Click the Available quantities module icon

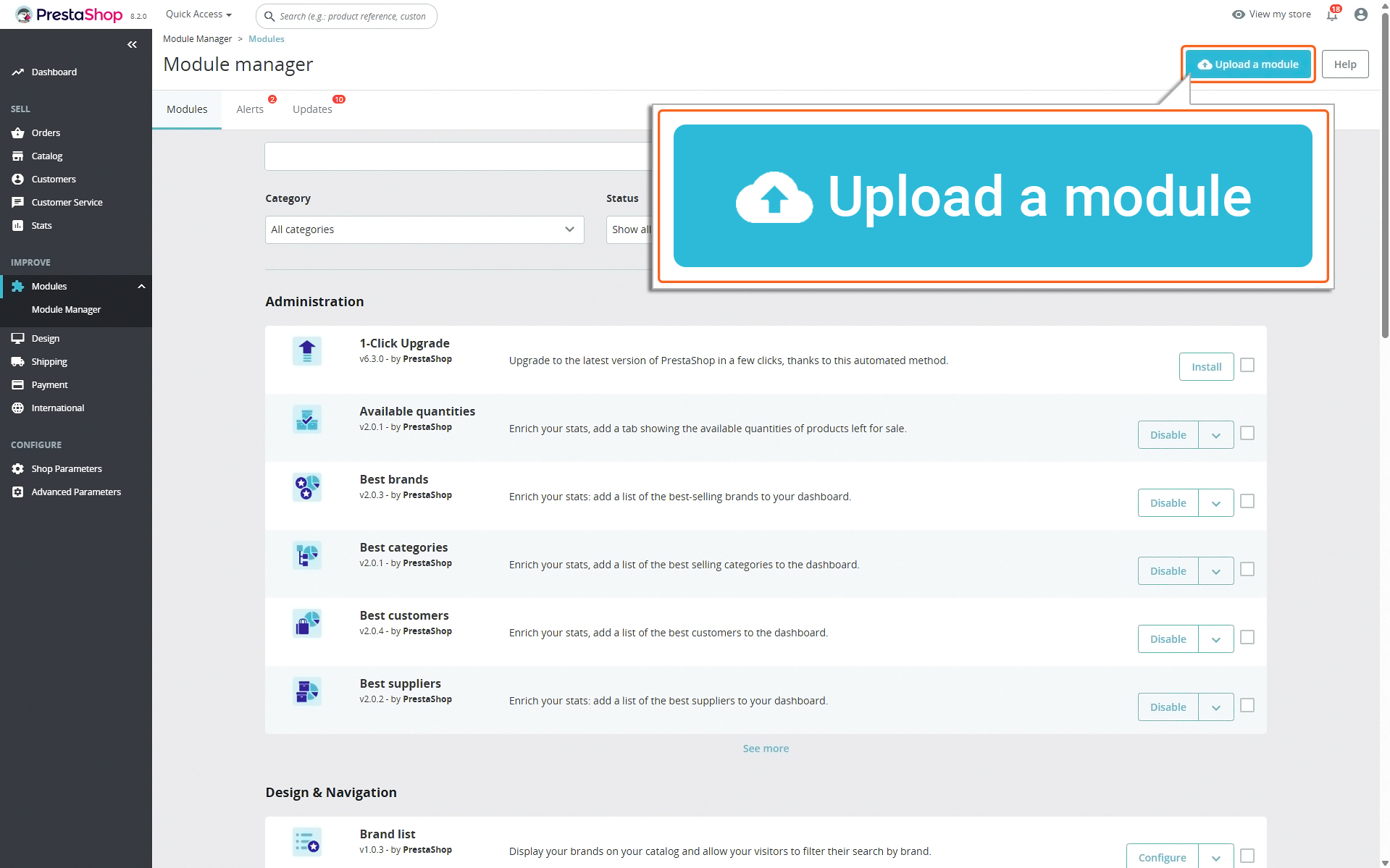point(307,419)
